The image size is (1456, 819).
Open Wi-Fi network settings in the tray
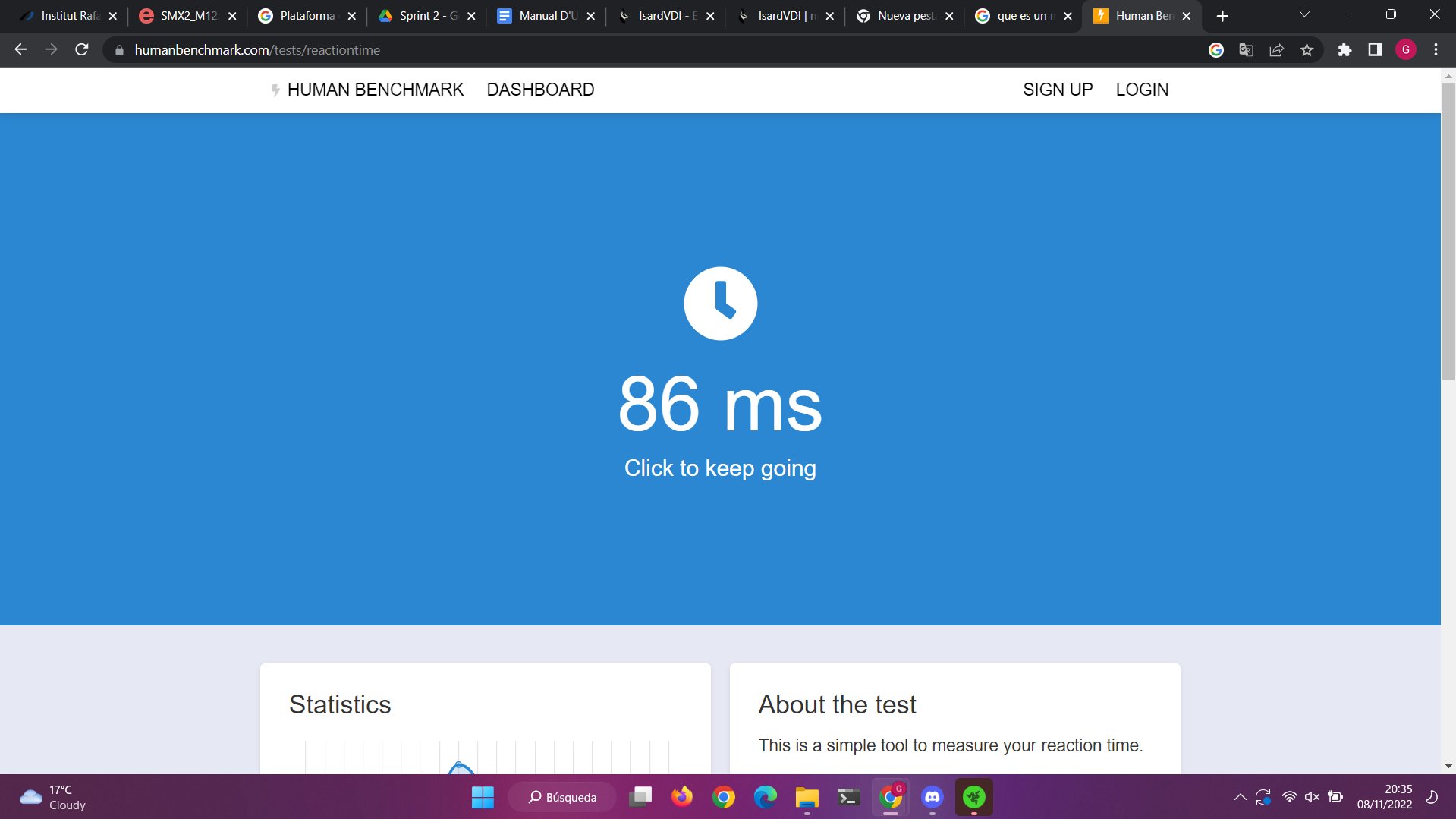[x=1289, y=797]
